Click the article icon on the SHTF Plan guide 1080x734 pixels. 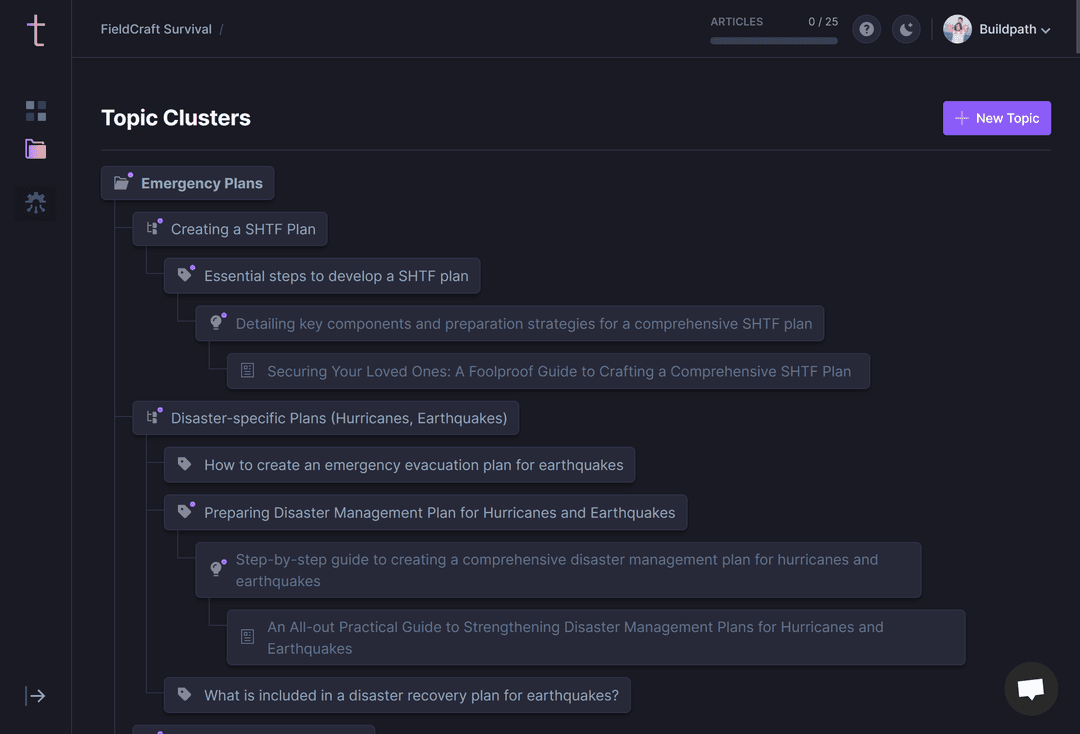tap(247, 370)
